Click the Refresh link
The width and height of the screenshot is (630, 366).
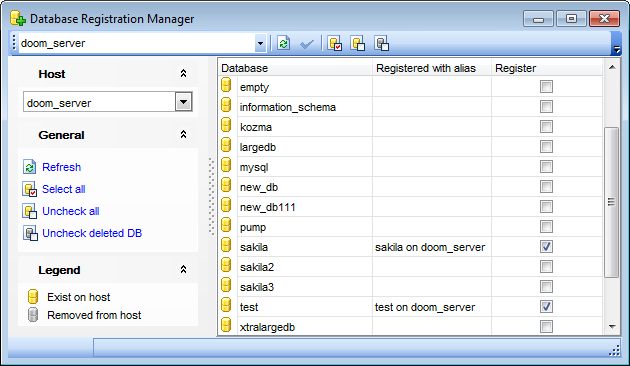pos(61,167)
